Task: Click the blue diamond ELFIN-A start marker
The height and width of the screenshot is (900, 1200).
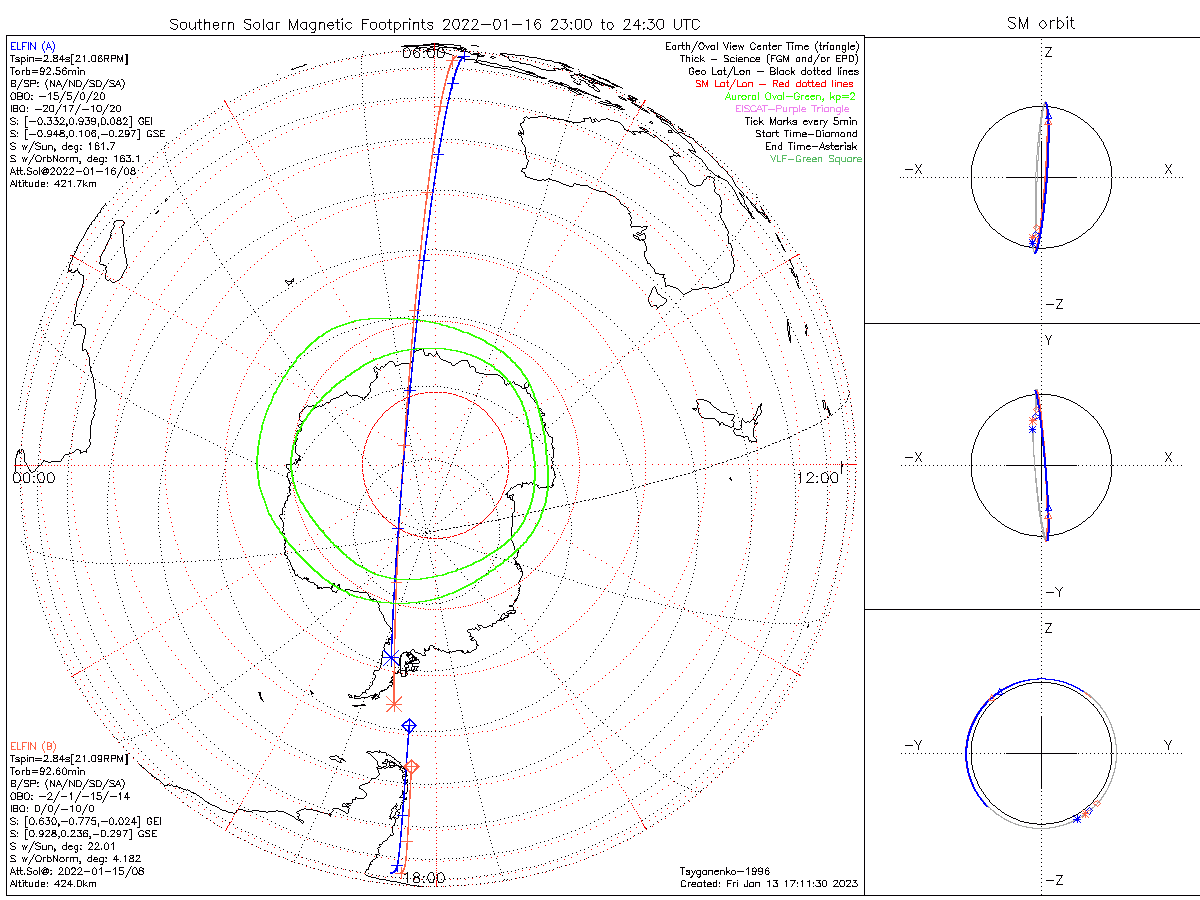Action: [408, 725]
